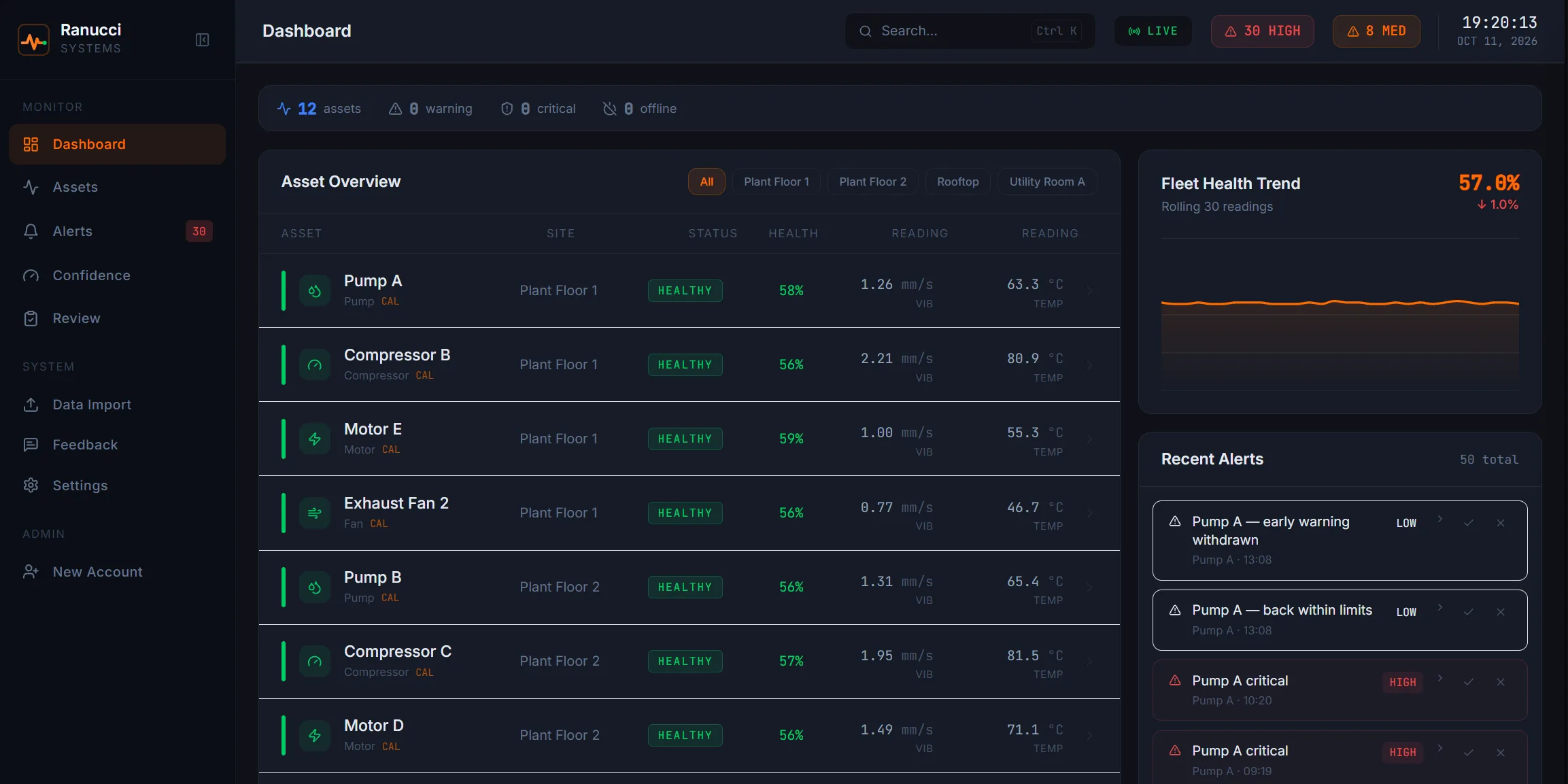This screenshot has width=1568, height=784.
Task: Click the Pump A droplet icon
Action: (314, 291)
